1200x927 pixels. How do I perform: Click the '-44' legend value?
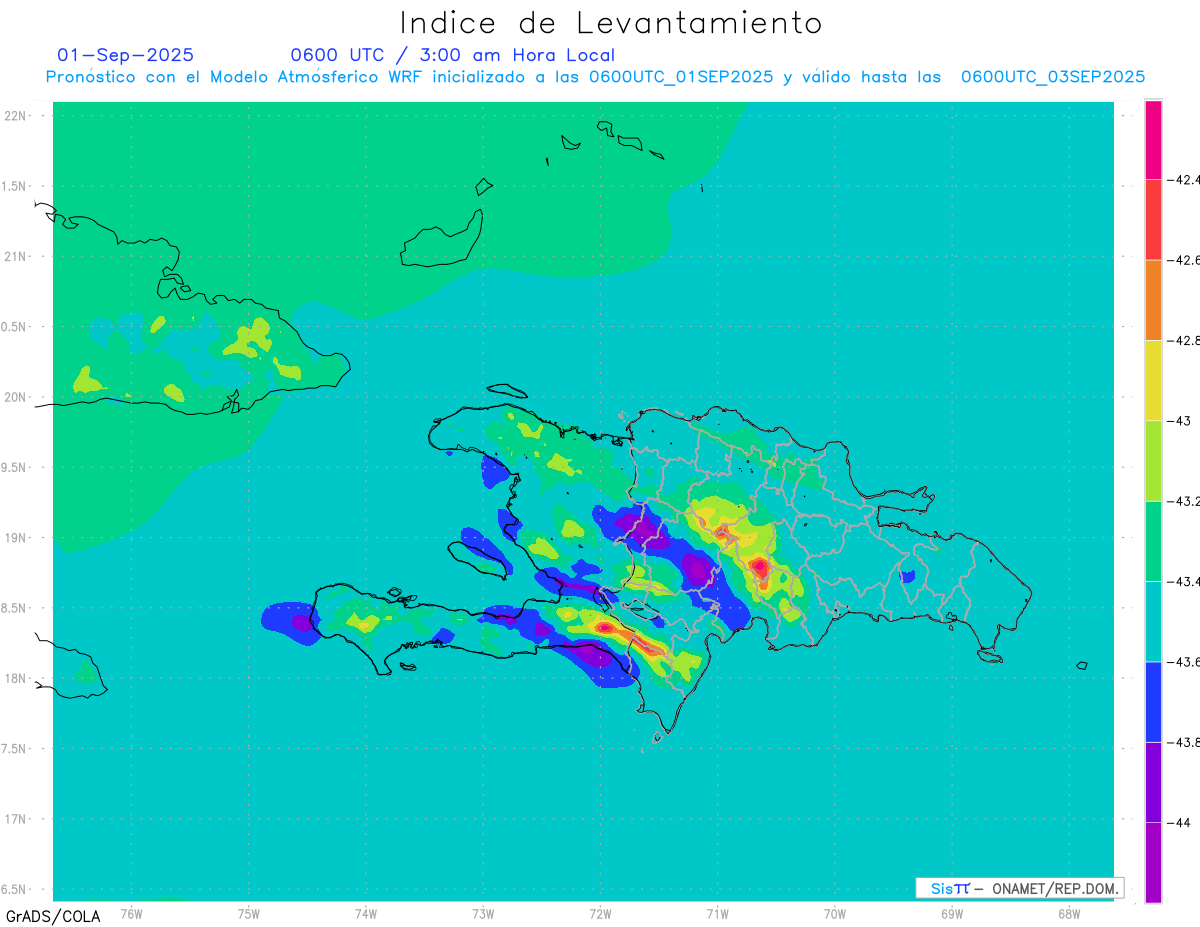coord(1180,822)
